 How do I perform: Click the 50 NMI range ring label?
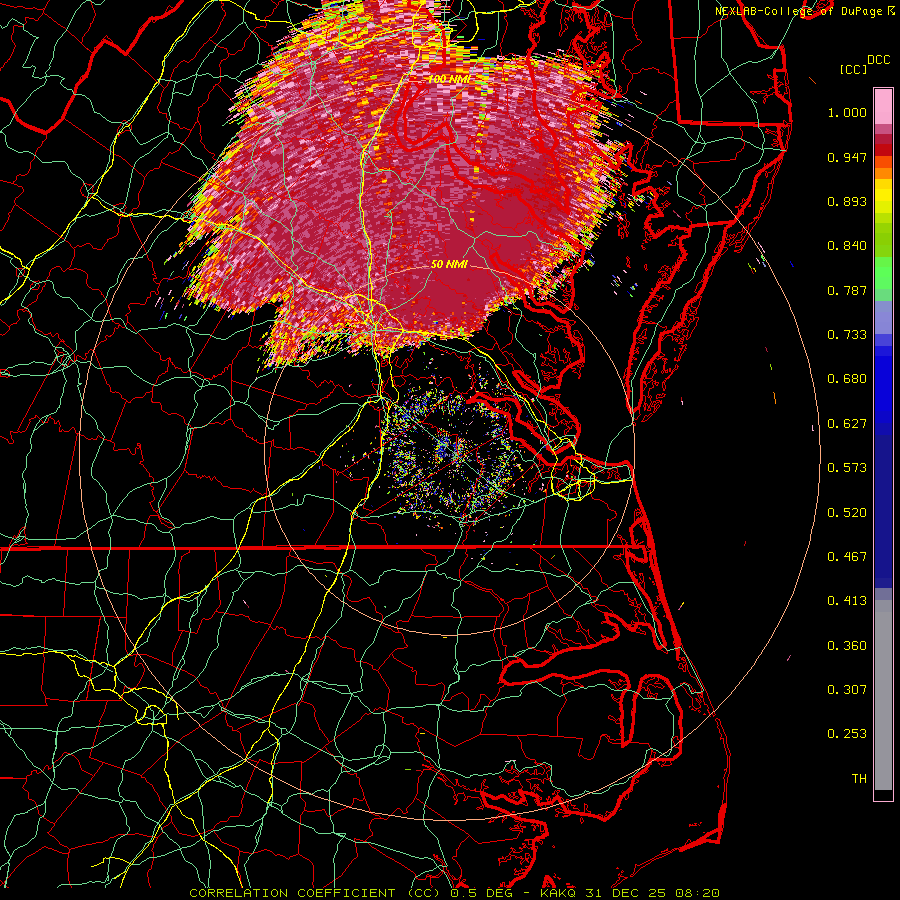click(449, 264)
